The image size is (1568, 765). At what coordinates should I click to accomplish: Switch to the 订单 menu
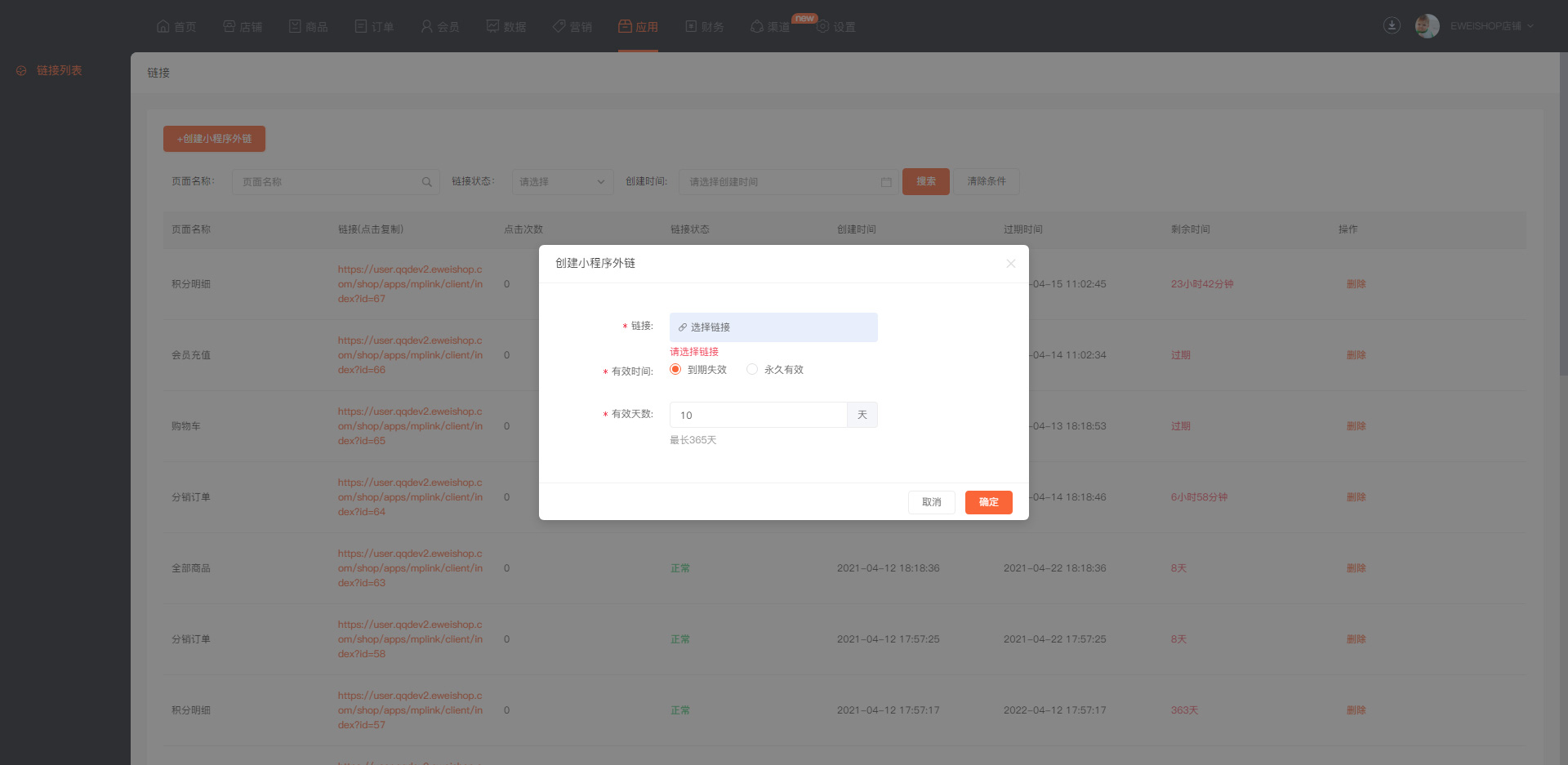tap(374, 26)
